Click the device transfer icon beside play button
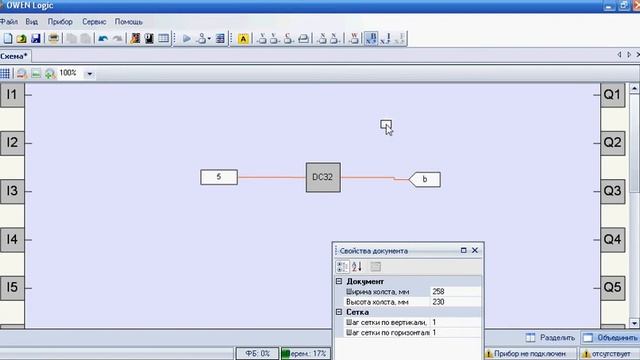 point(202,38)
